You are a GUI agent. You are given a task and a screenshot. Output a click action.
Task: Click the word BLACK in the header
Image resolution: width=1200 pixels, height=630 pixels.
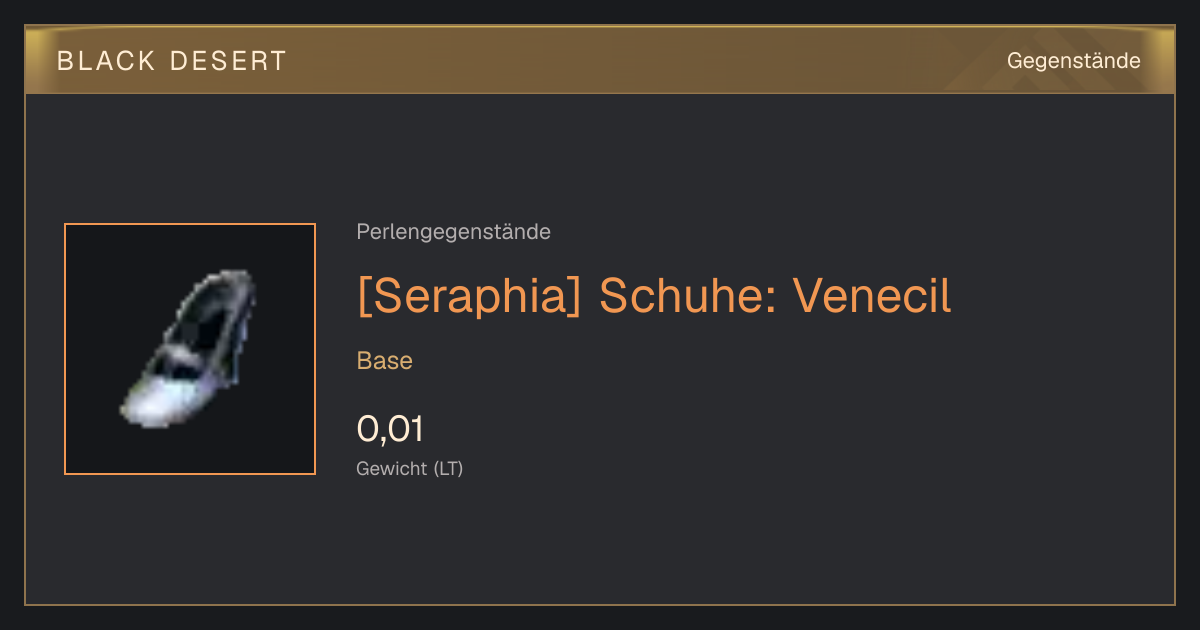(106, 61)
